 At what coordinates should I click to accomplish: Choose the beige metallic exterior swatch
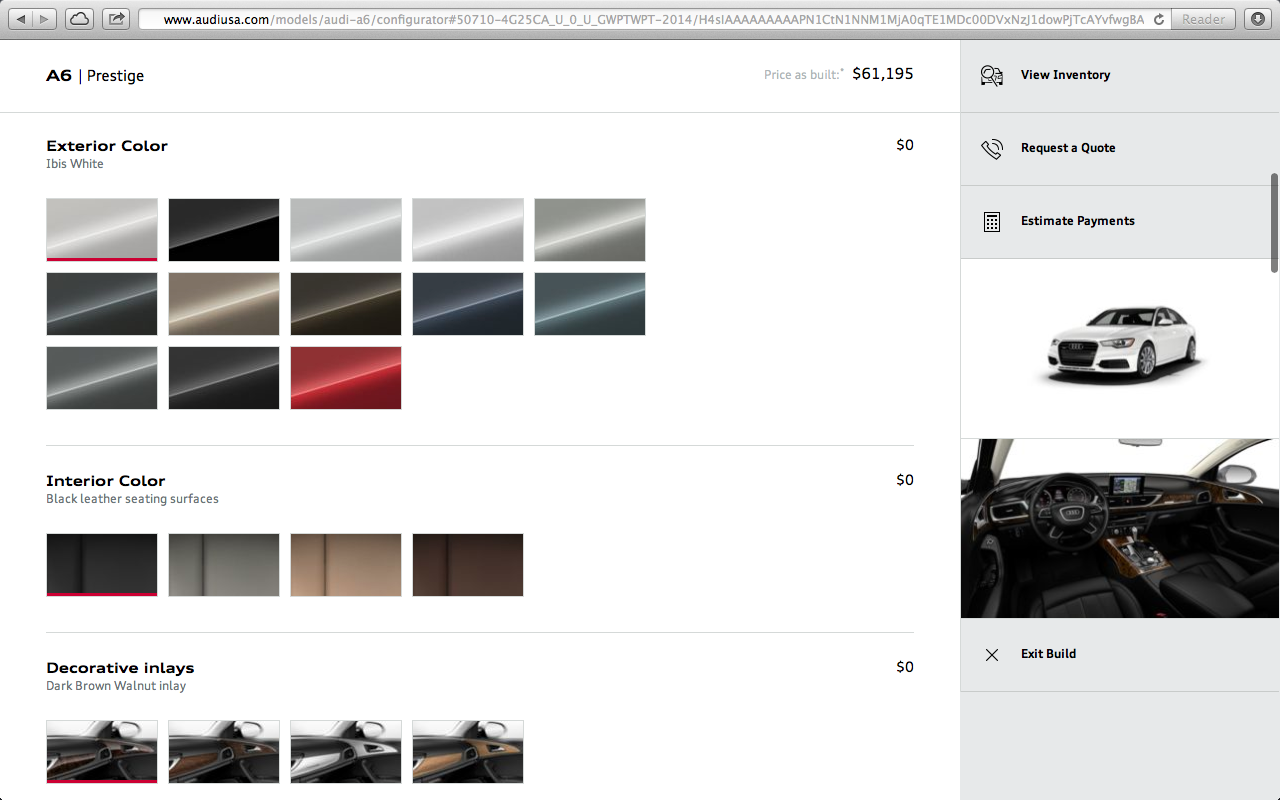coord(224,304)
